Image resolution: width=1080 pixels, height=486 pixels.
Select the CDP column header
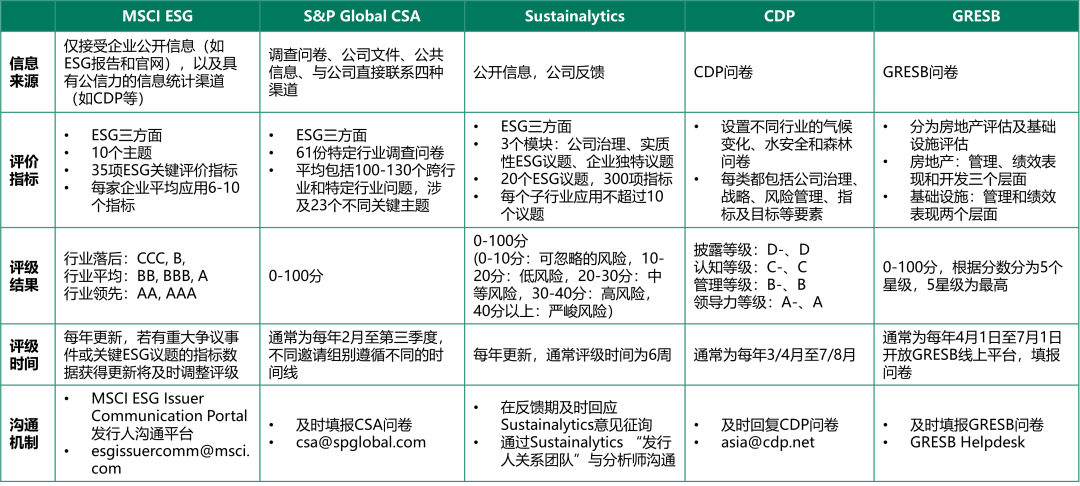point(779,16)
